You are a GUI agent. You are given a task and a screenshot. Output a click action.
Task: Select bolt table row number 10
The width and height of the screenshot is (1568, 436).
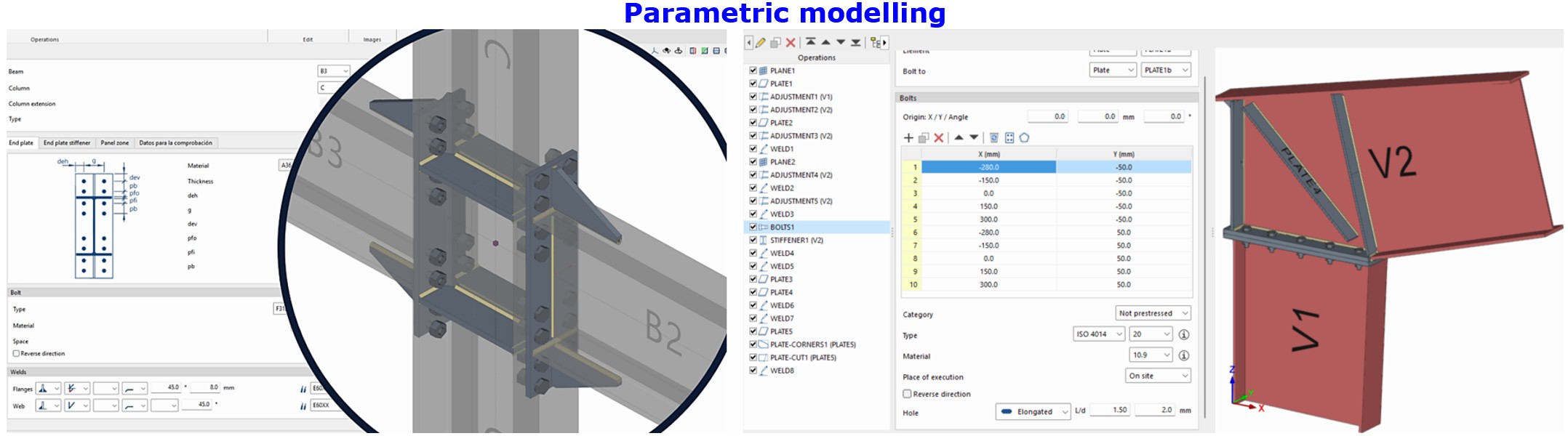pos(912,285)
